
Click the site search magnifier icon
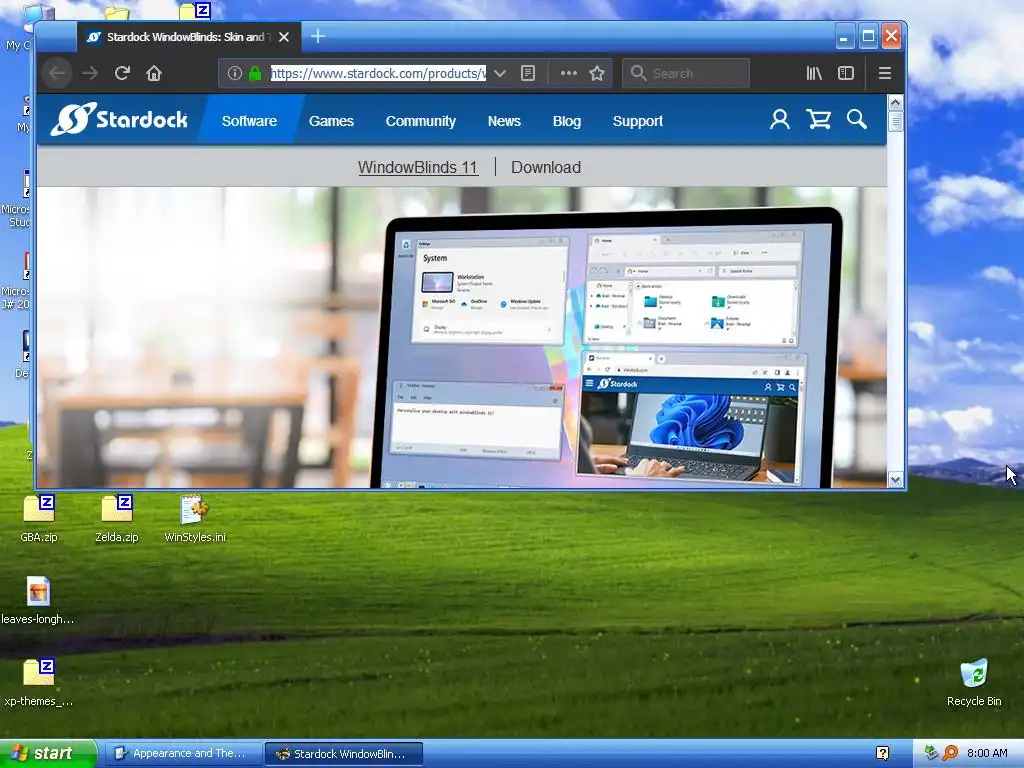[857, 120]
